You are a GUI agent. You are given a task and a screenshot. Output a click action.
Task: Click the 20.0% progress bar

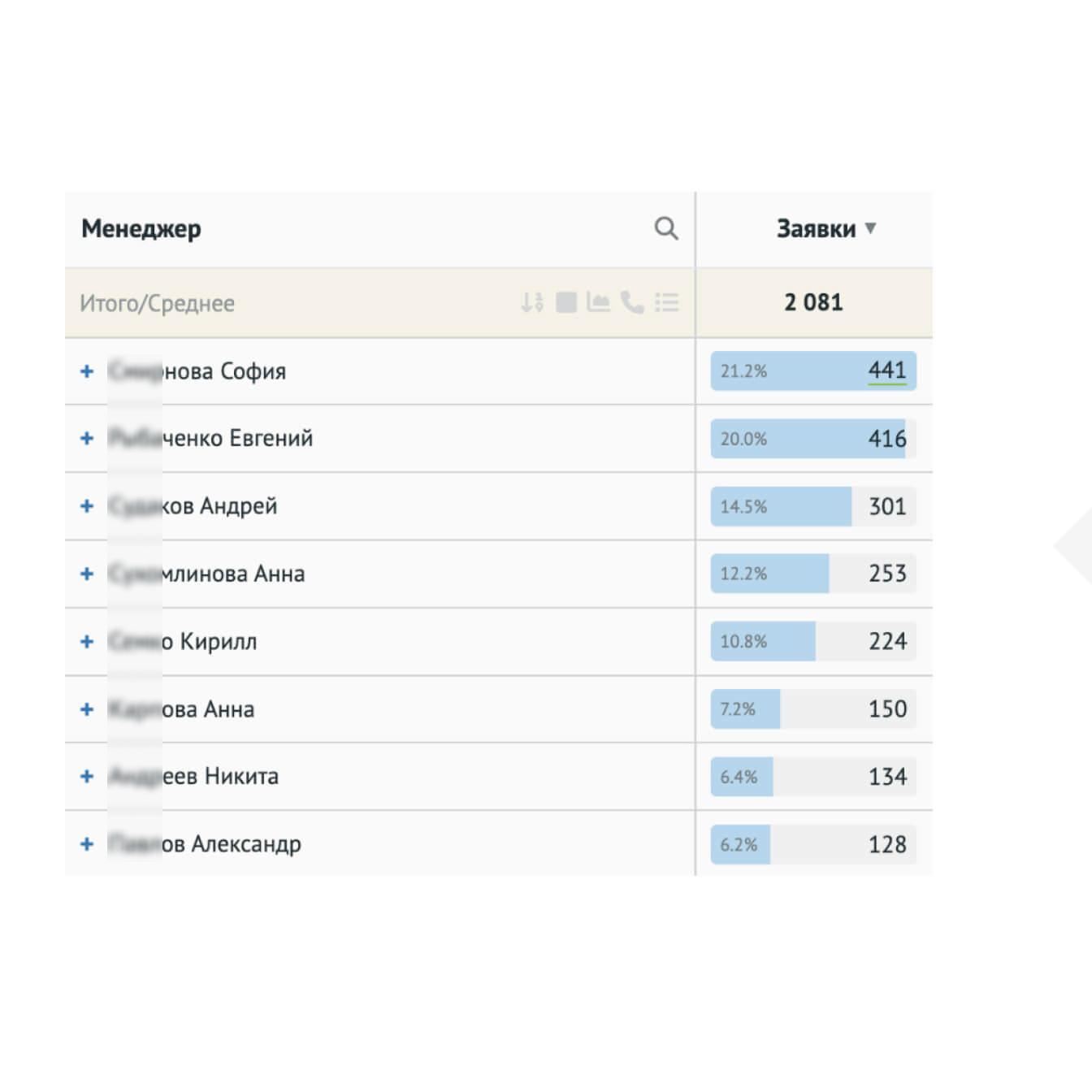click(808, 439)
